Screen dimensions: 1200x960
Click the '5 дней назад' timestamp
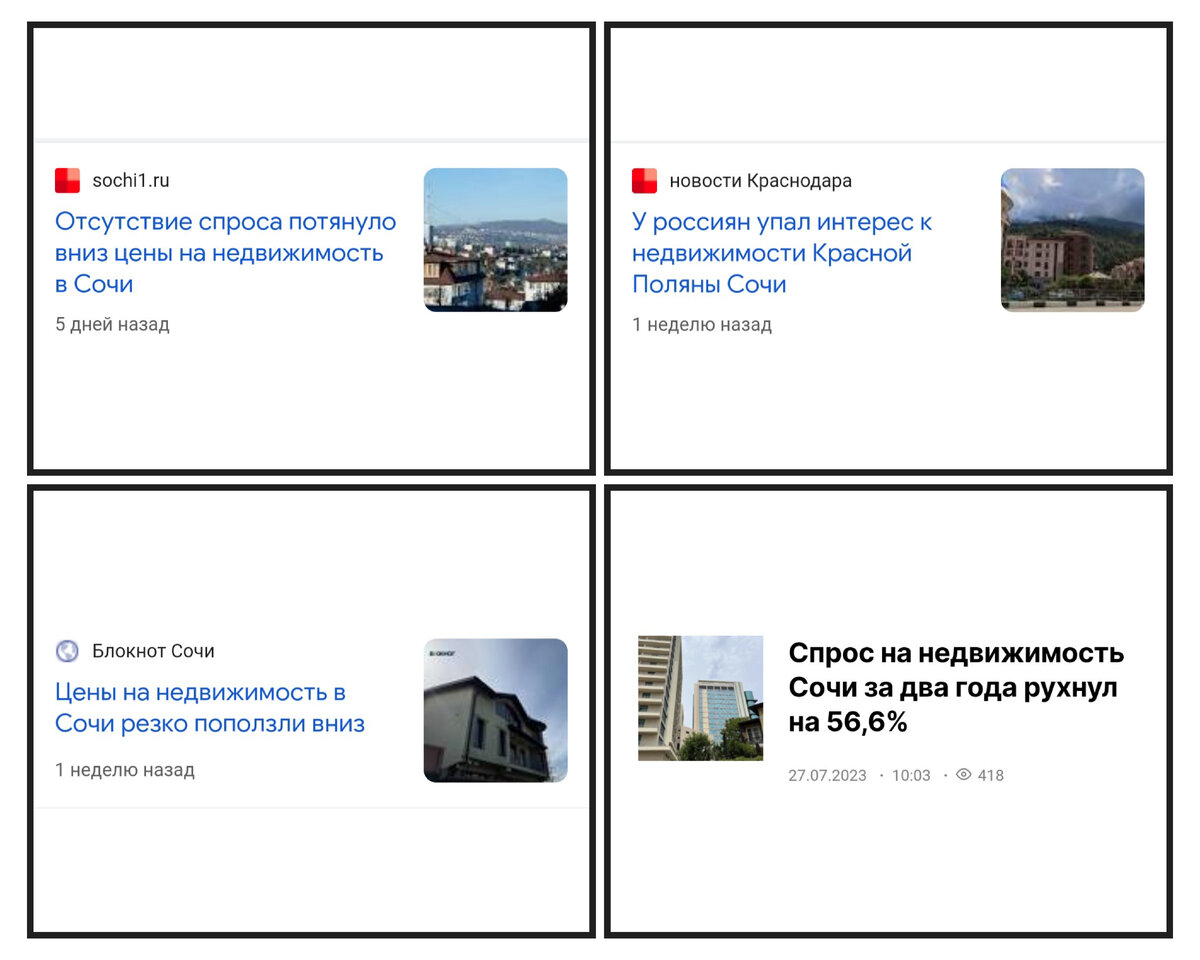112,325
